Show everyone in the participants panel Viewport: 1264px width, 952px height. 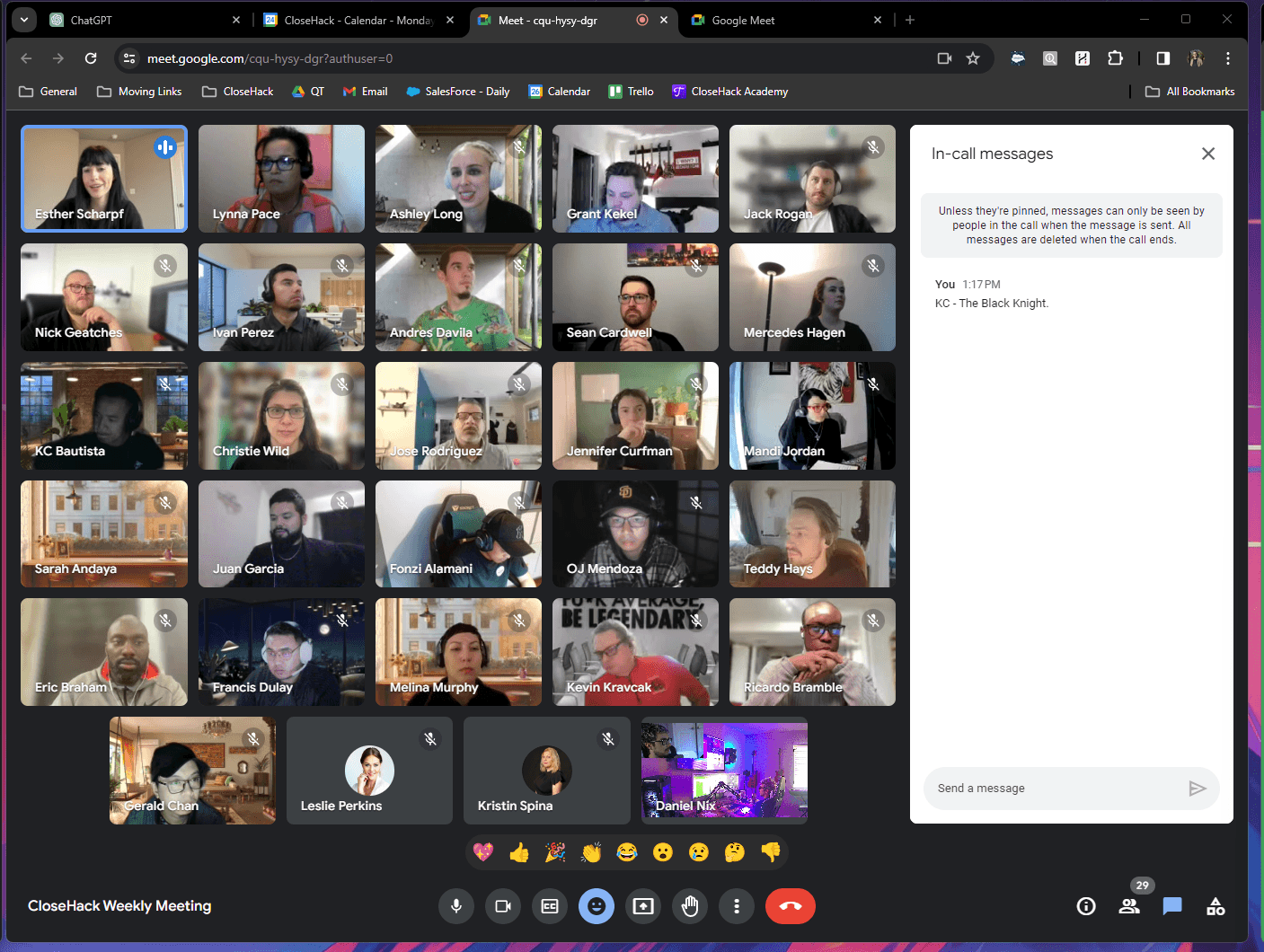[x=1129, y=906]
